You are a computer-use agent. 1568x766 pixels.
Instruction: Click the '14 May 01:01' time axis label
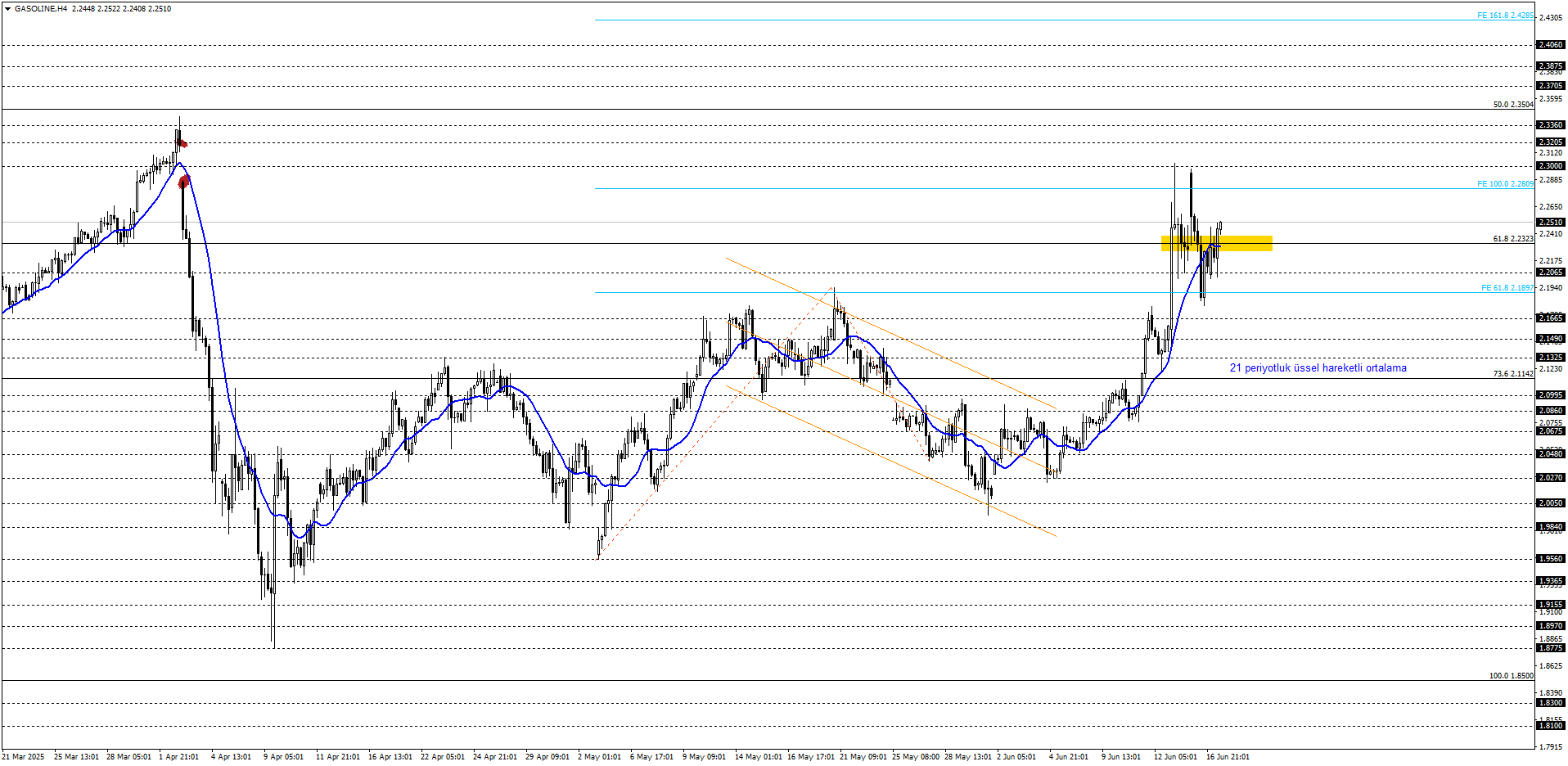coord(758,757)
